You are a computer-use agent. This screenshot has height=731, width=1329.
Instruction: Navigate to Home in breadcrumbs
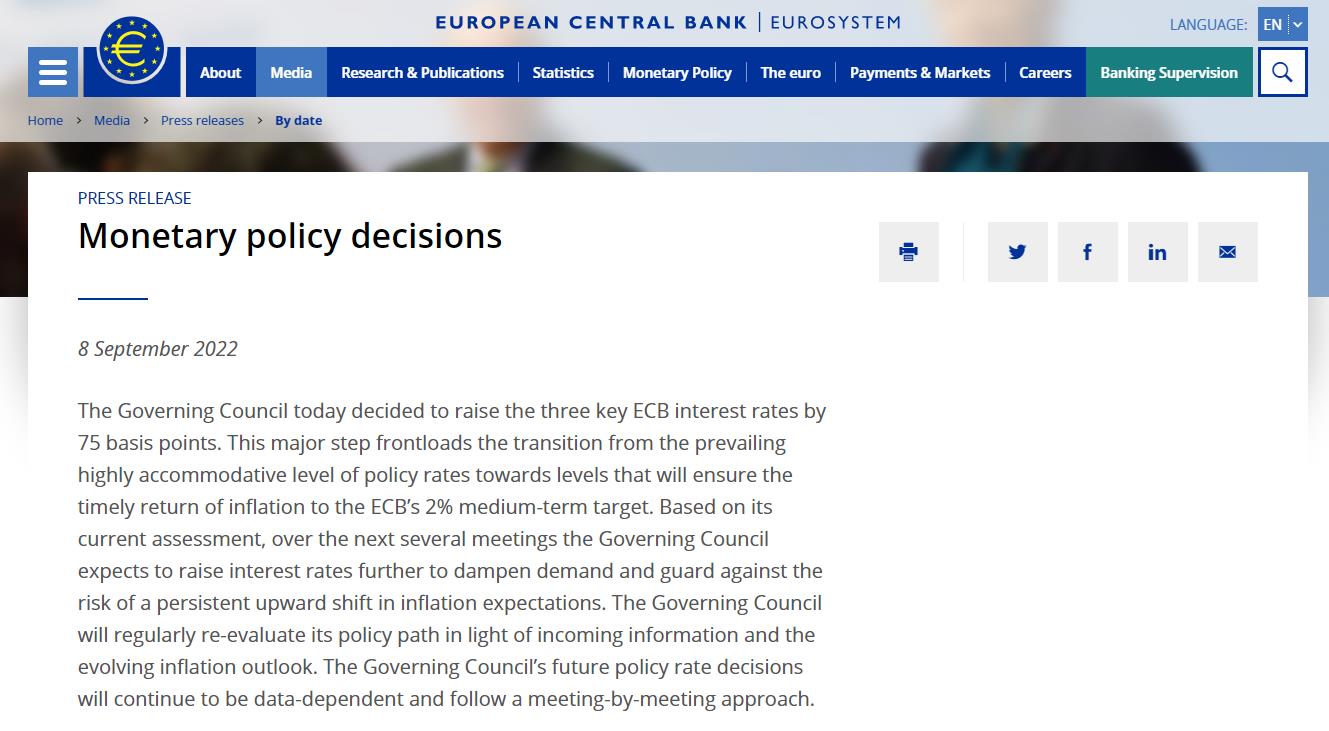point(45,120)
